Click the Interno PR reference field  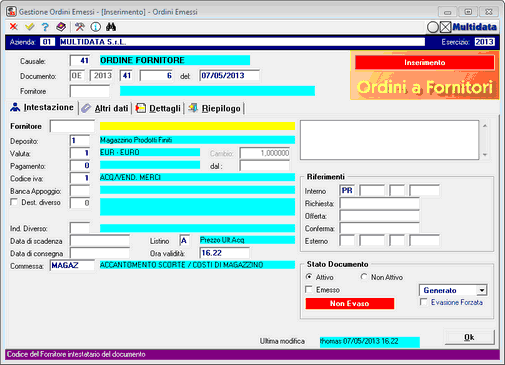click(347, 190)
